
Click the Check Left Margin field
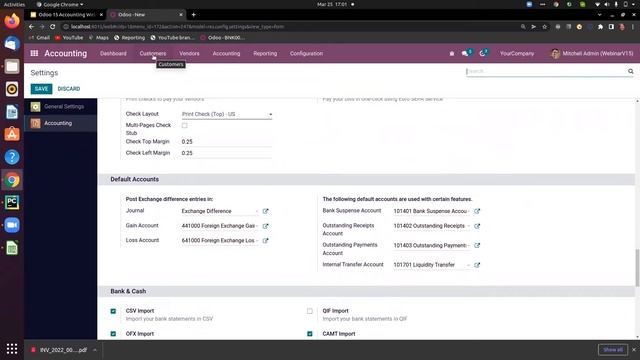click(x=227, y=153)
